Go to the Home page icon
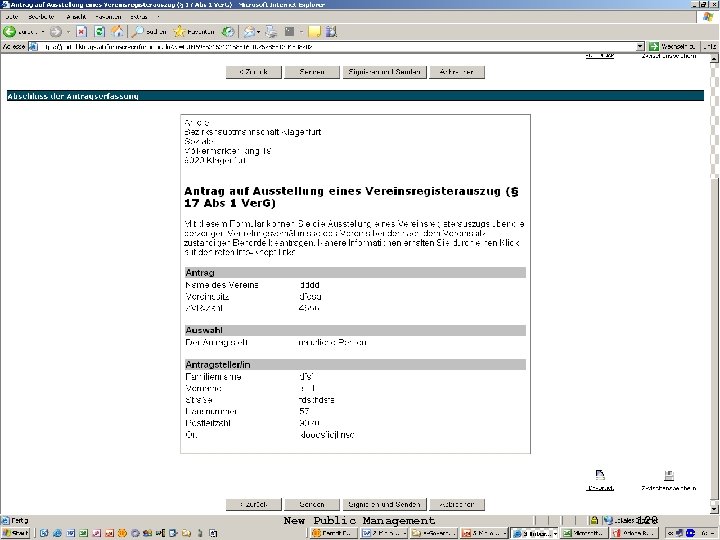The width and height of the screenshot is (720, 540). [118, 31]
